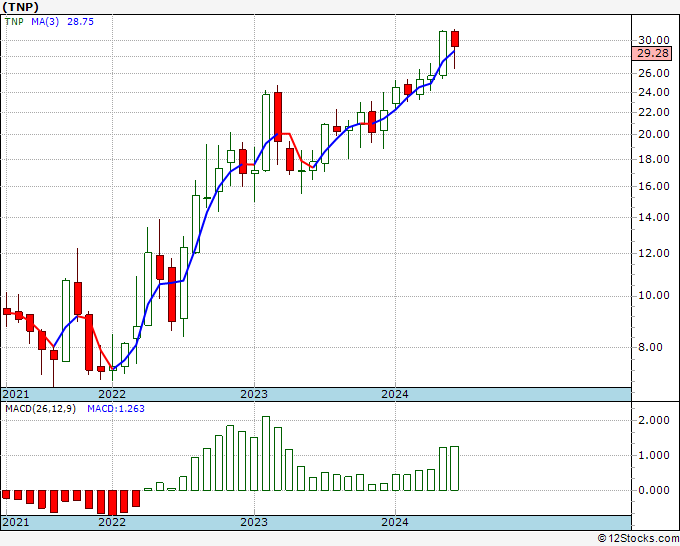Click the 2024 label on price chart axis
Screen dimensions: 680x546
pos(395,394)
